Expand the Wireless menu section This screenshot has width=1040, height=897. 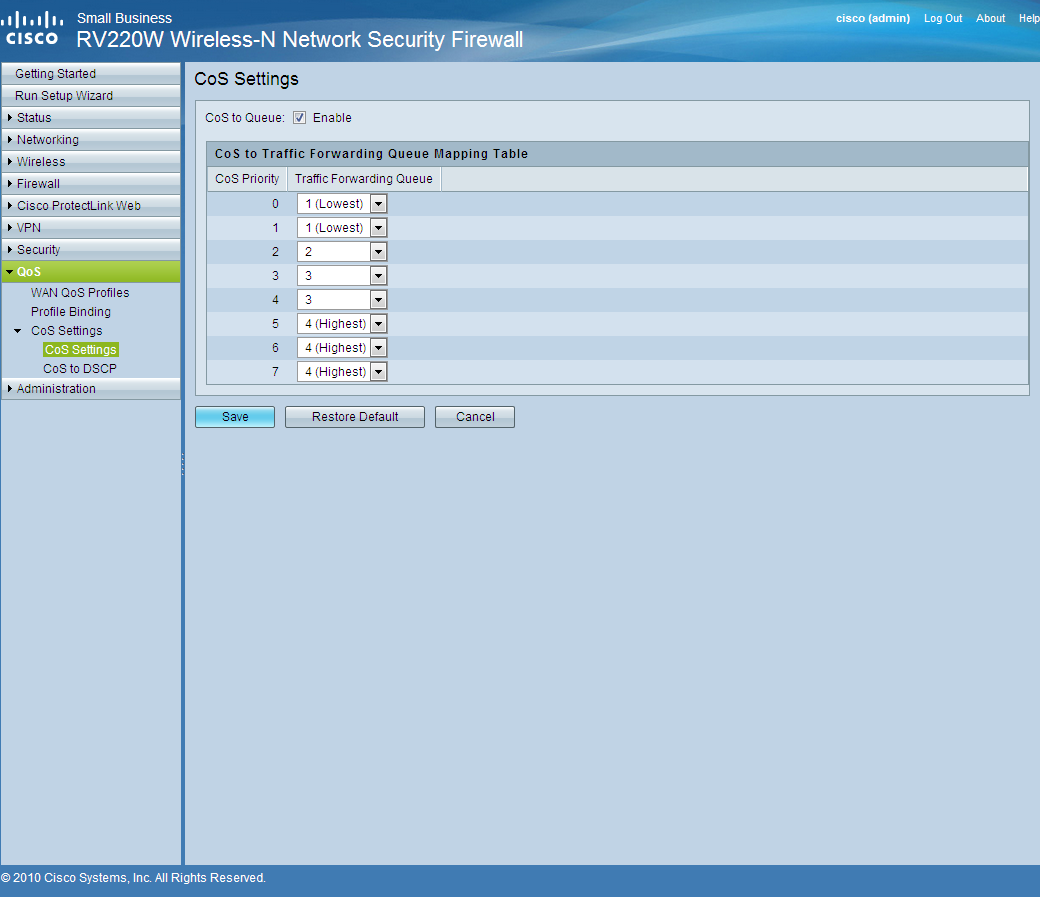(x=91, y=161)
